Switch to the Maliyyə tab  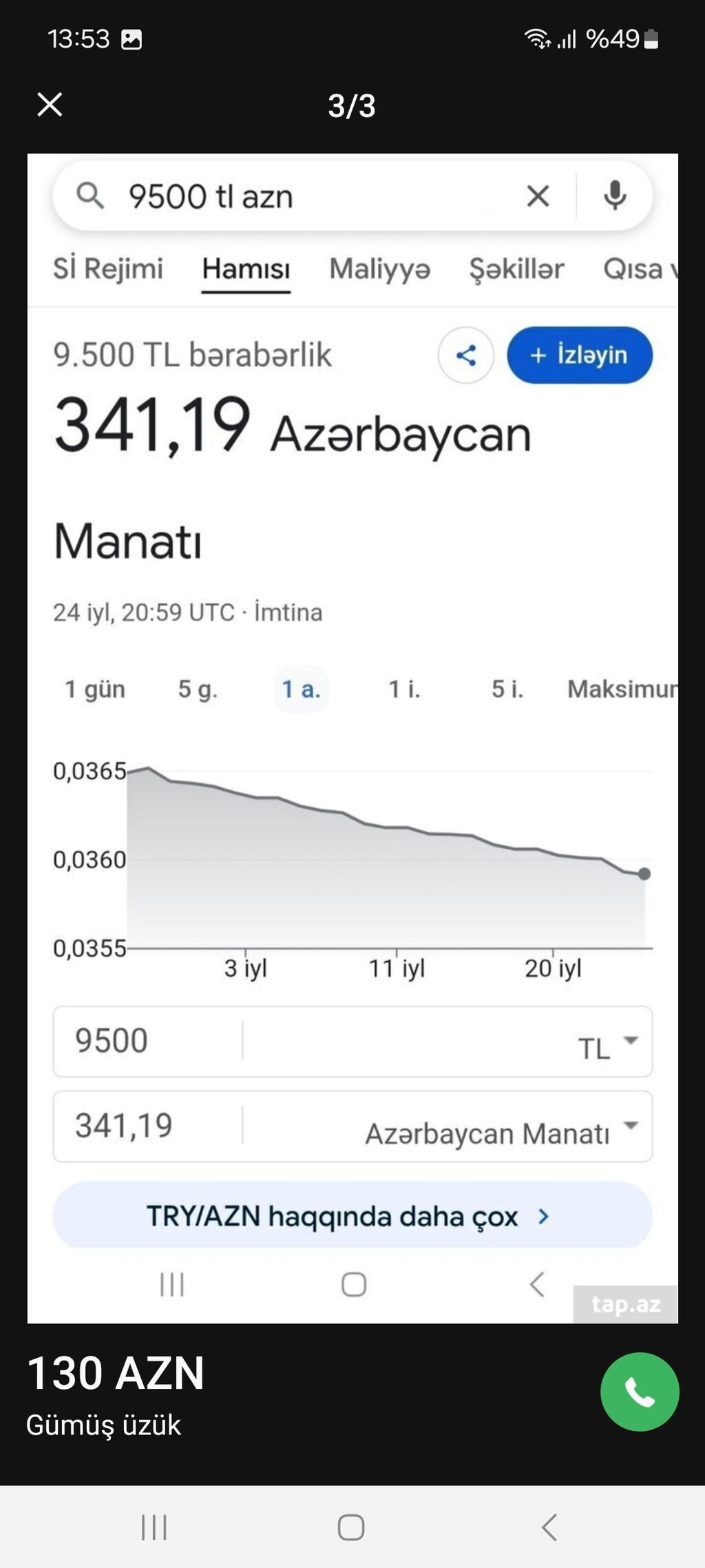380,269
